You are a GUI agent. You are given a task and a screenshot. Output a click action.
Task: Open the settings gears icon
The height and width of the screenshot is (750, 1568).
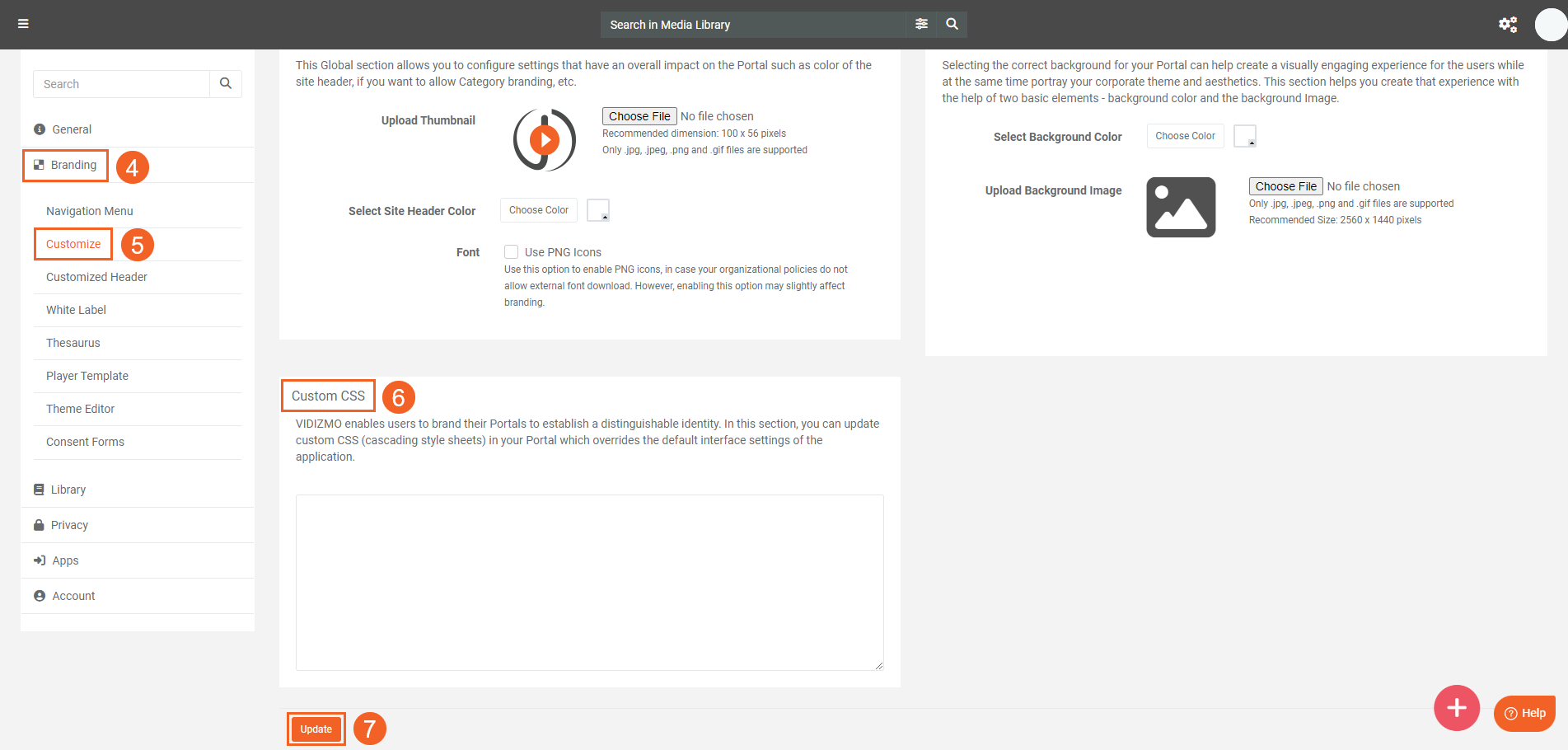point(1507,25)
